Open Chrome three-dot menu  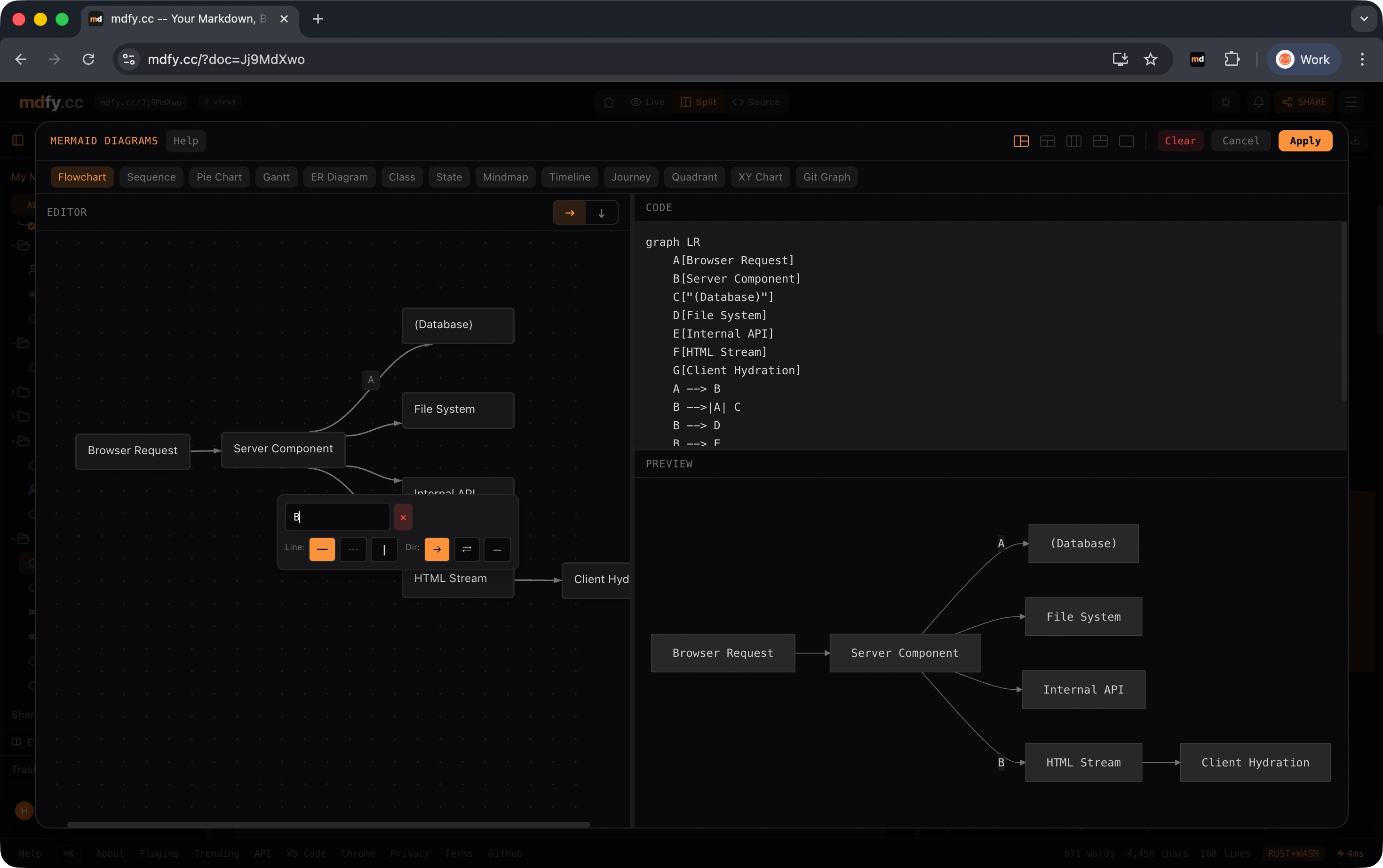point(1362,59)
